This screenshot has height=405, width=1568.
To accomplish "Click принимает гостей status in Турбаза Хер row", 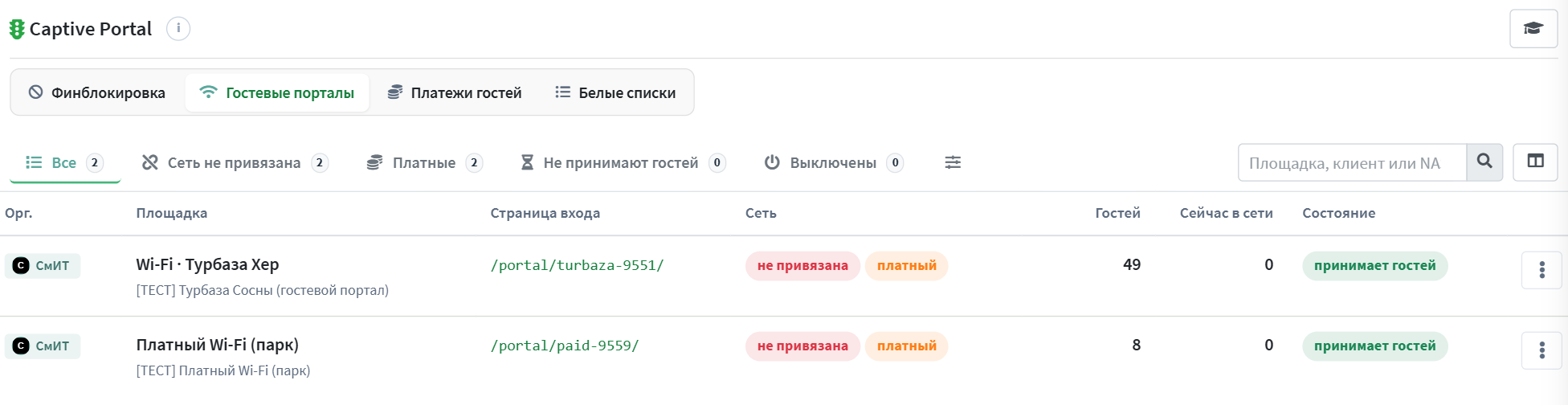I will click(x=1374, y=265).
